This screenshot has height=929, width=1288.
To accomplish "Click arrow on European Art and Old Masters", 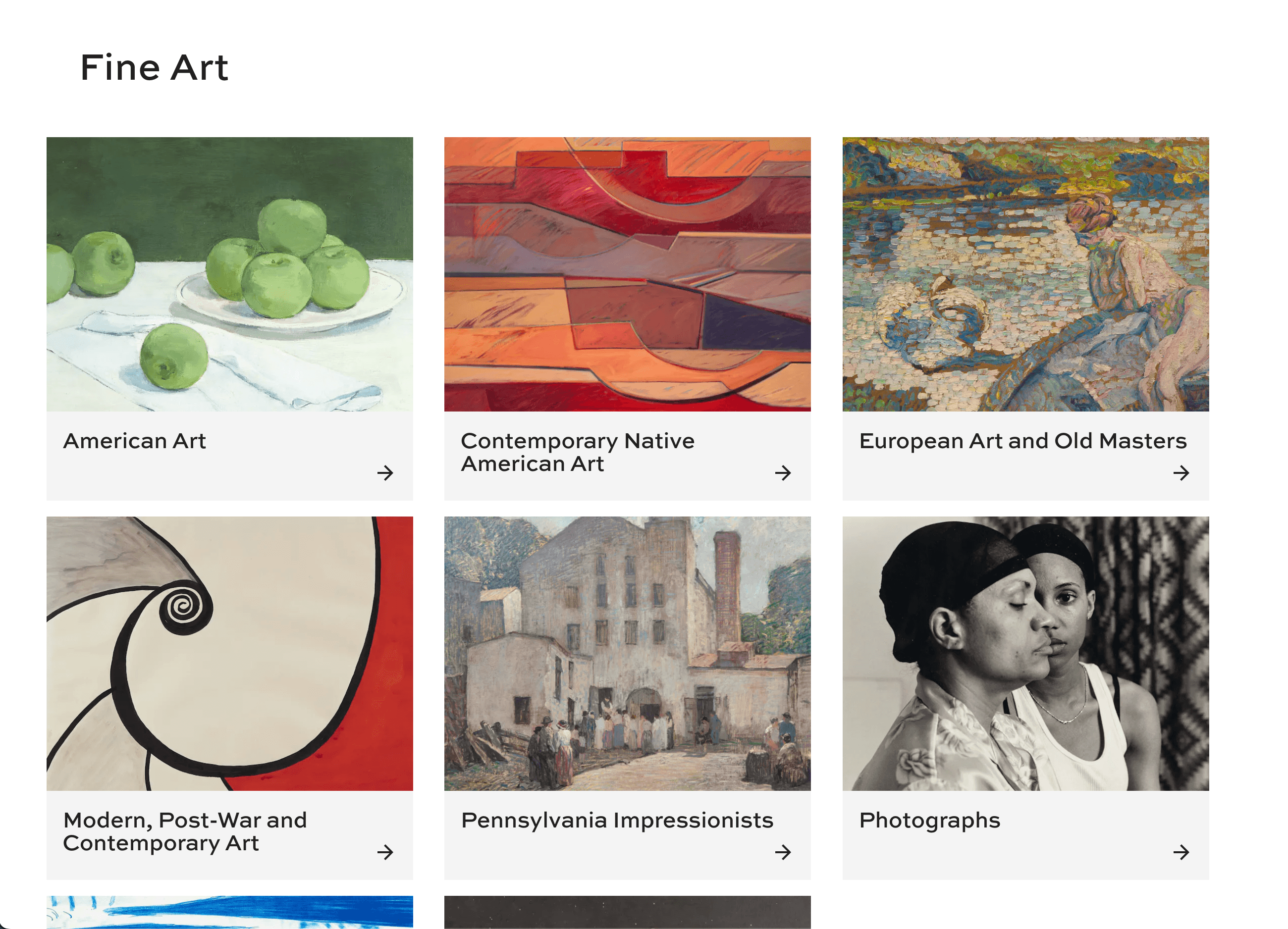I will point(1181,472).
